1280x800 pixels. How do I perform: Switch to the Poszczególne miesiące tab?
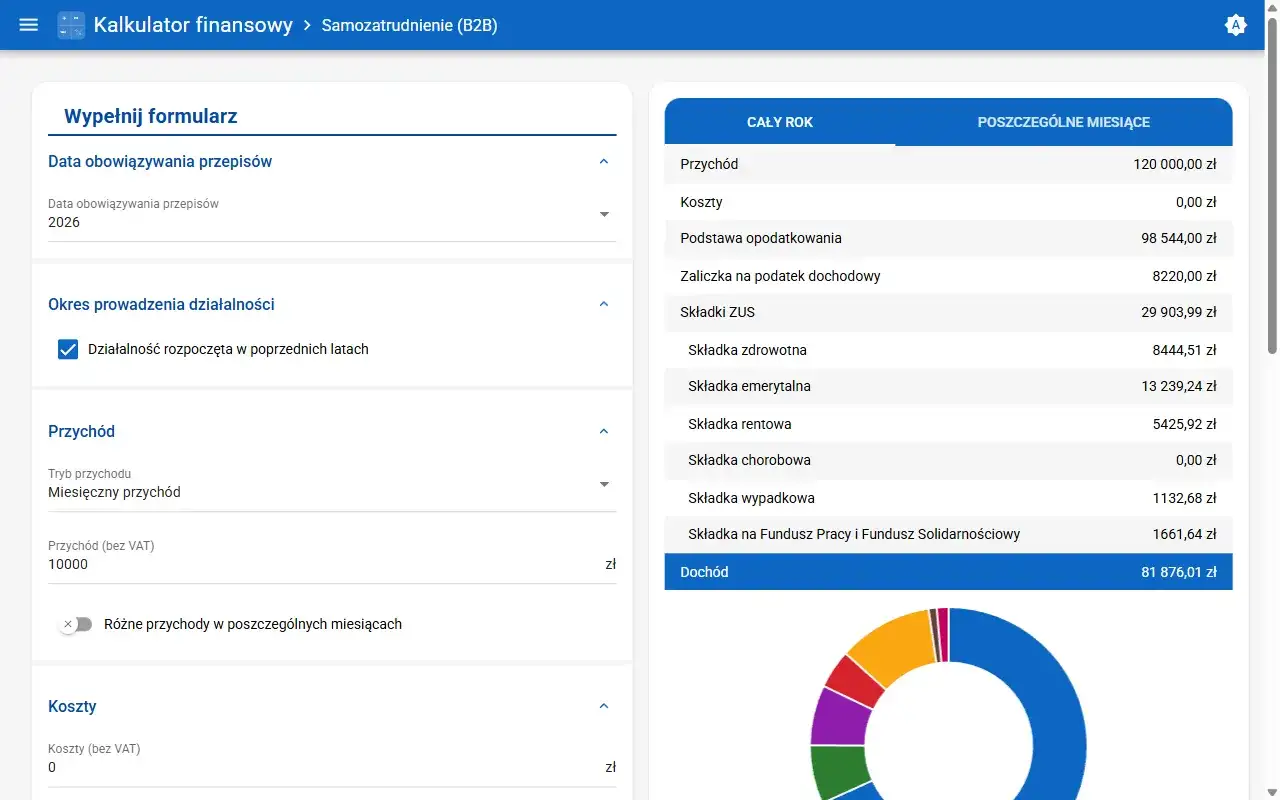tap(1064, 122)
